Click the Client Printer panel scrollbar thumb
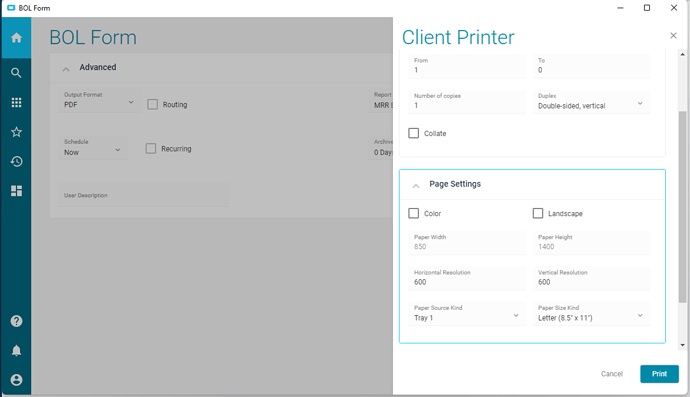 [682, 207]
